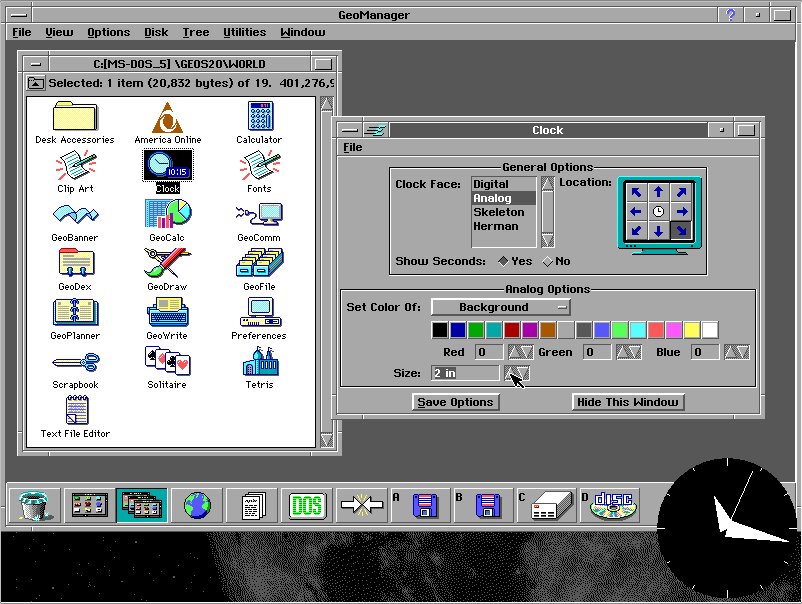
Task: Click the Hide This Window button
Action: pyautogui.click(x=628, y=402)
